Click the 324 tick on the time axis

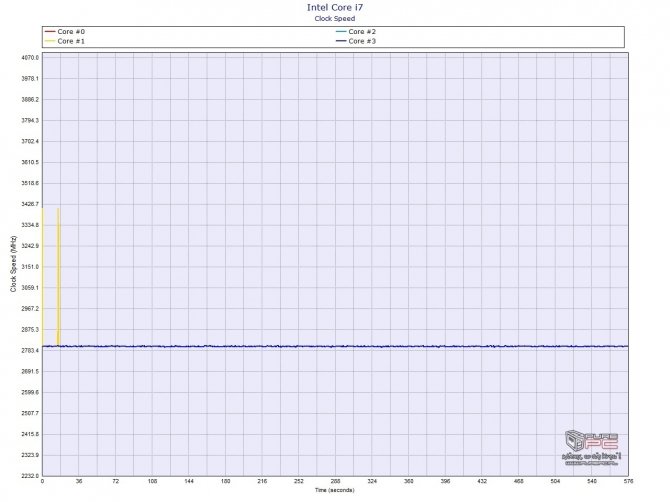(x=372, y=481)
